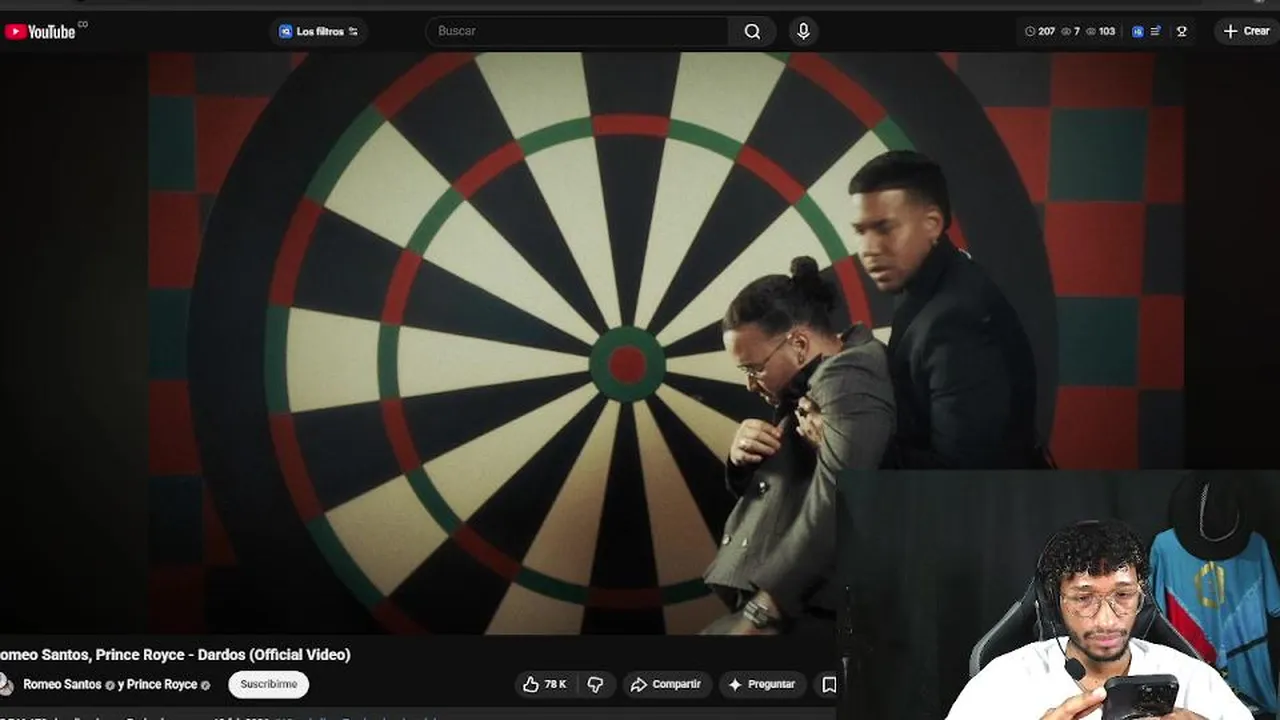This screenshot has height=720, width=1280.
Task: Click the eye counter showing 7
Action: click(1071, 31)
